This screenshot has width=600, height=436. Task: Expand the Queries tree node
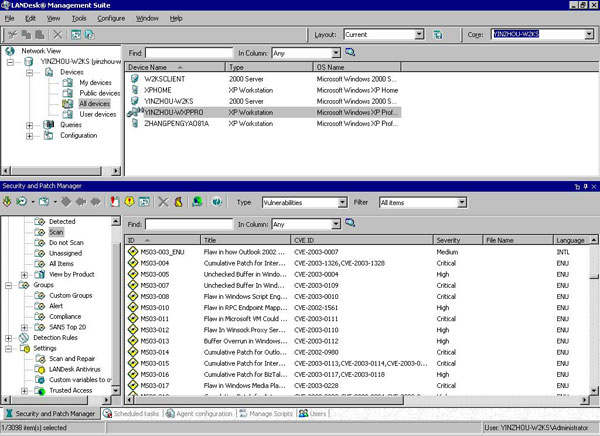point(29,125)
